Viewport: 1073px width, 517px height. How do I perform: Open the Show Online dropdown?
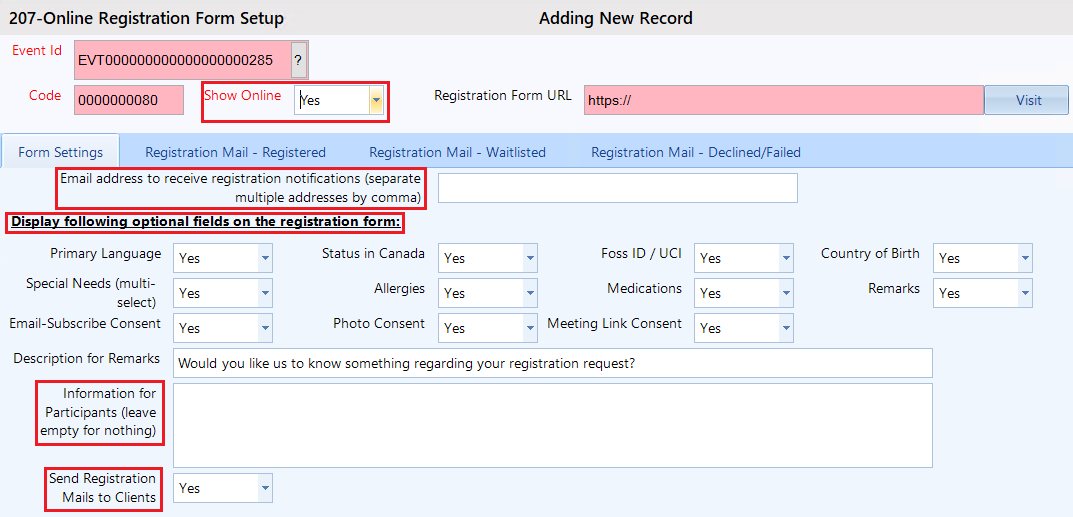[x=376, y=100]
